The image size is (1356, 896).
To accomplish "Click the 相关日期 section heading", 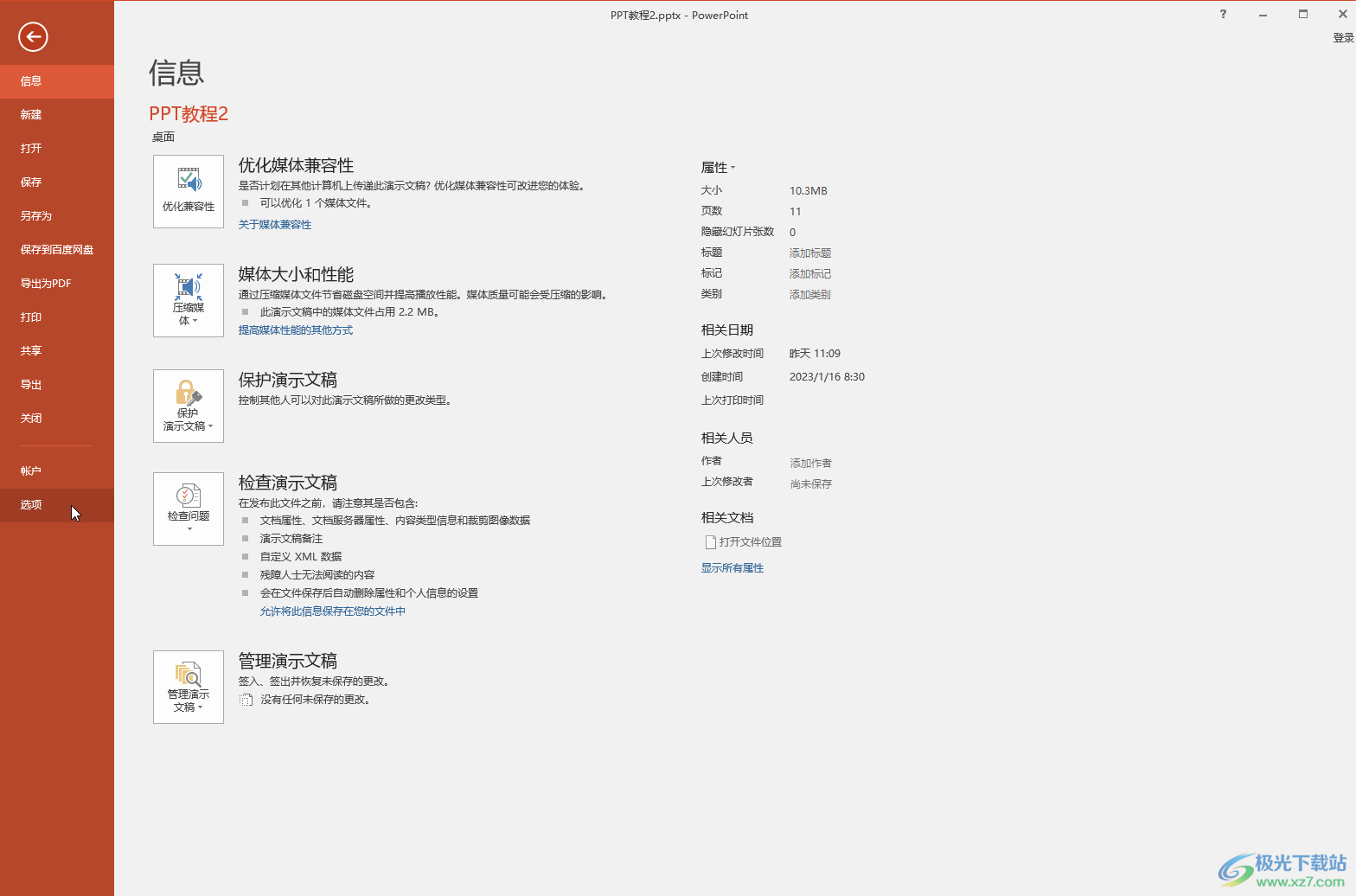I will click(x=727, y=330).
